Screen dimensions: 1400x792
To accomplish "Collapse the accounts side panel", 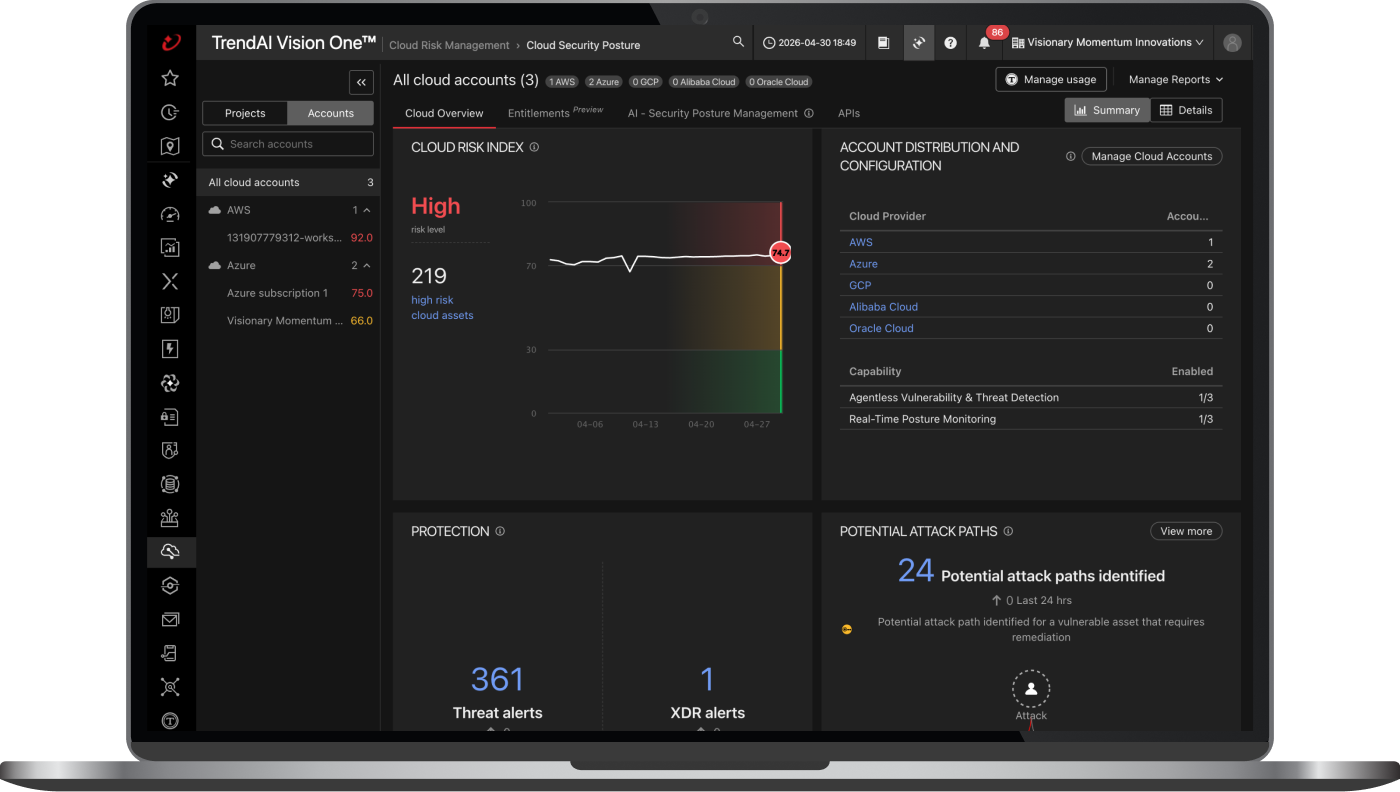I will pos(361,83).
